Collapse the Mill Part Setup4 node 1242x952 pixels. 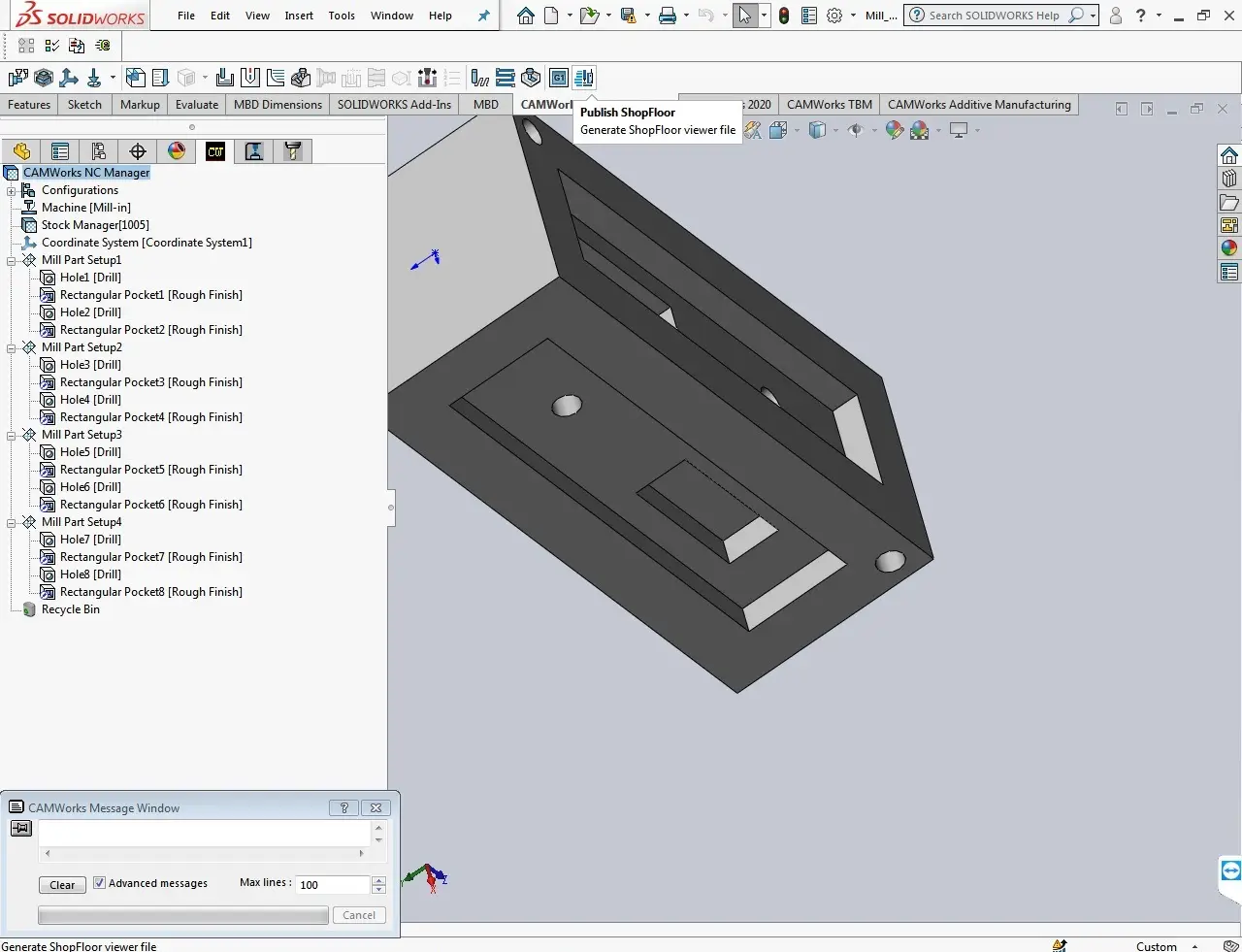pyautogui.click(x=12, y=522)
